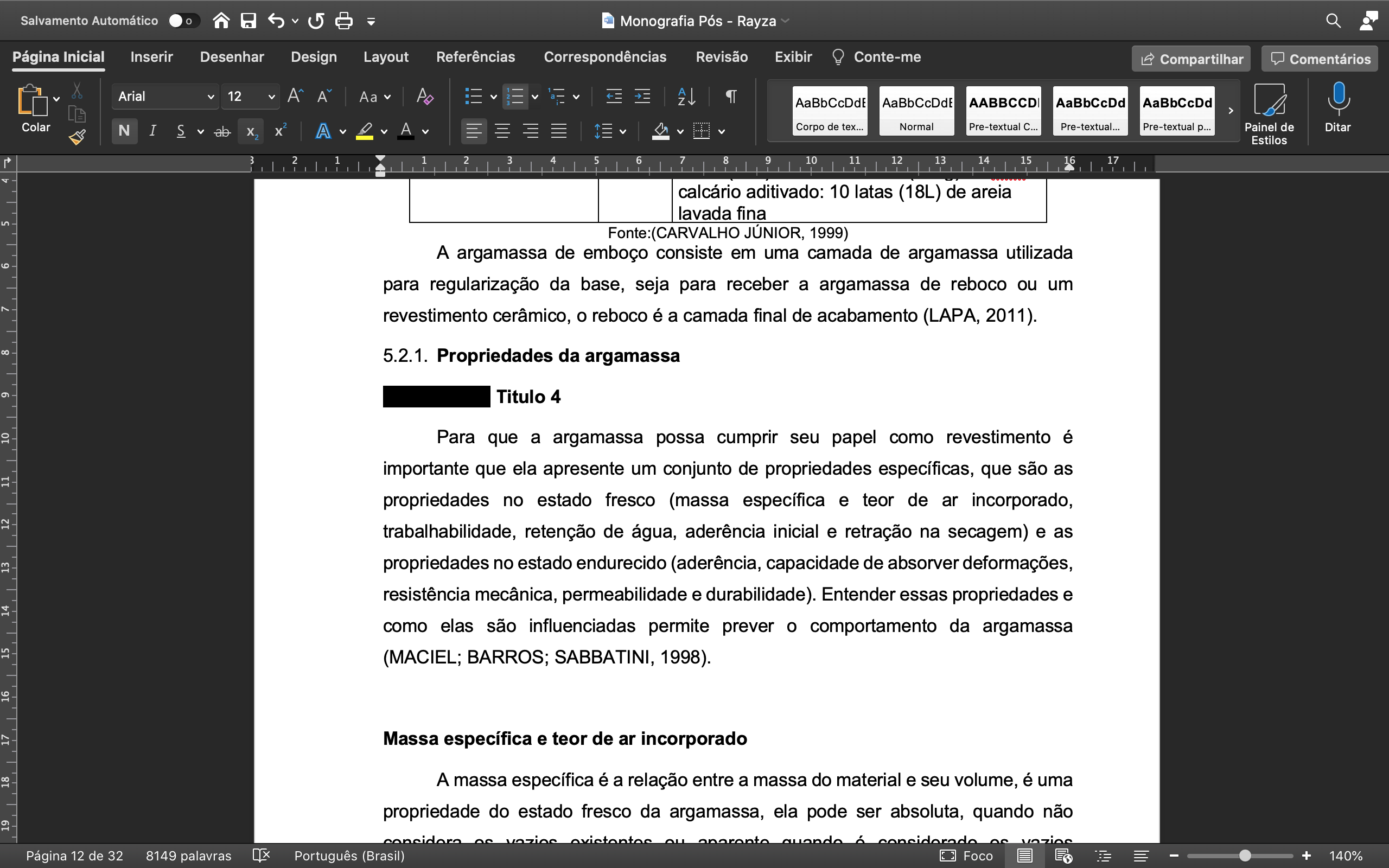
Task: Switch to Draft view icon
Action: (x=1141, y=856)
